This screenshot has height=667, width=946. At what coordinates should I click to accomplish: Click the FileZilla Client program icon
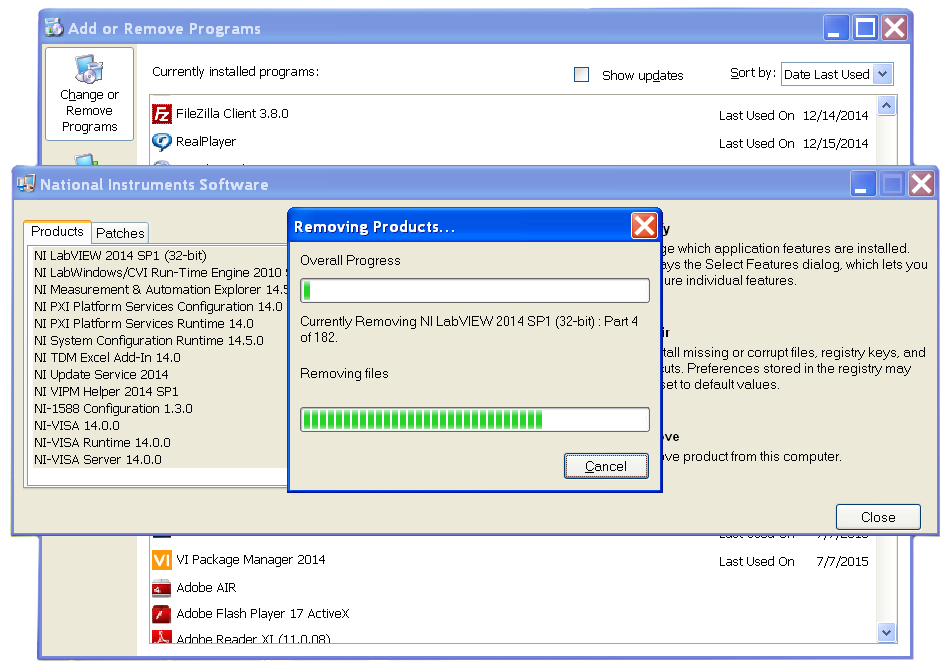coord(162,114)
